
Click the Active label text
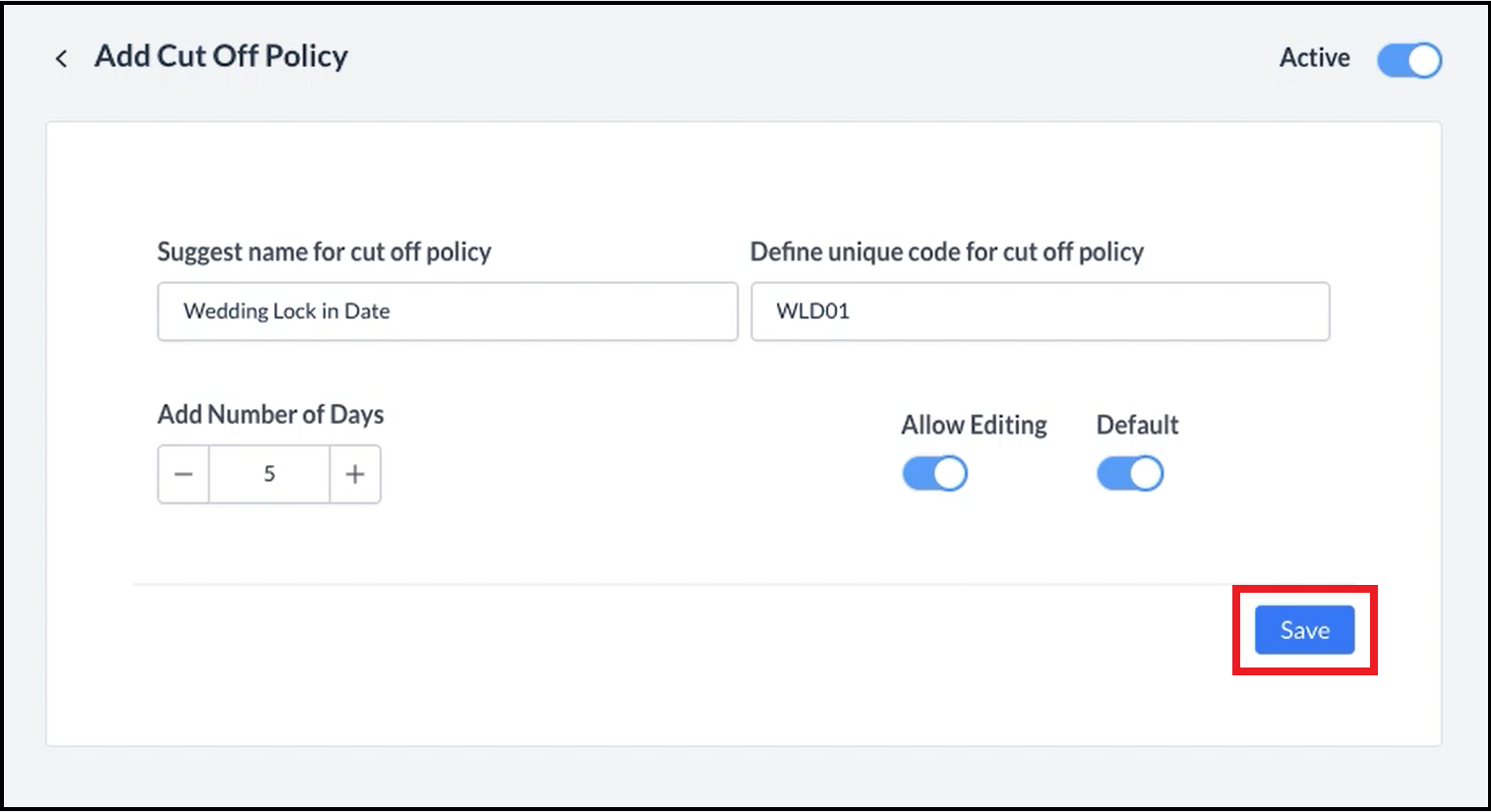coord(1314,58)
